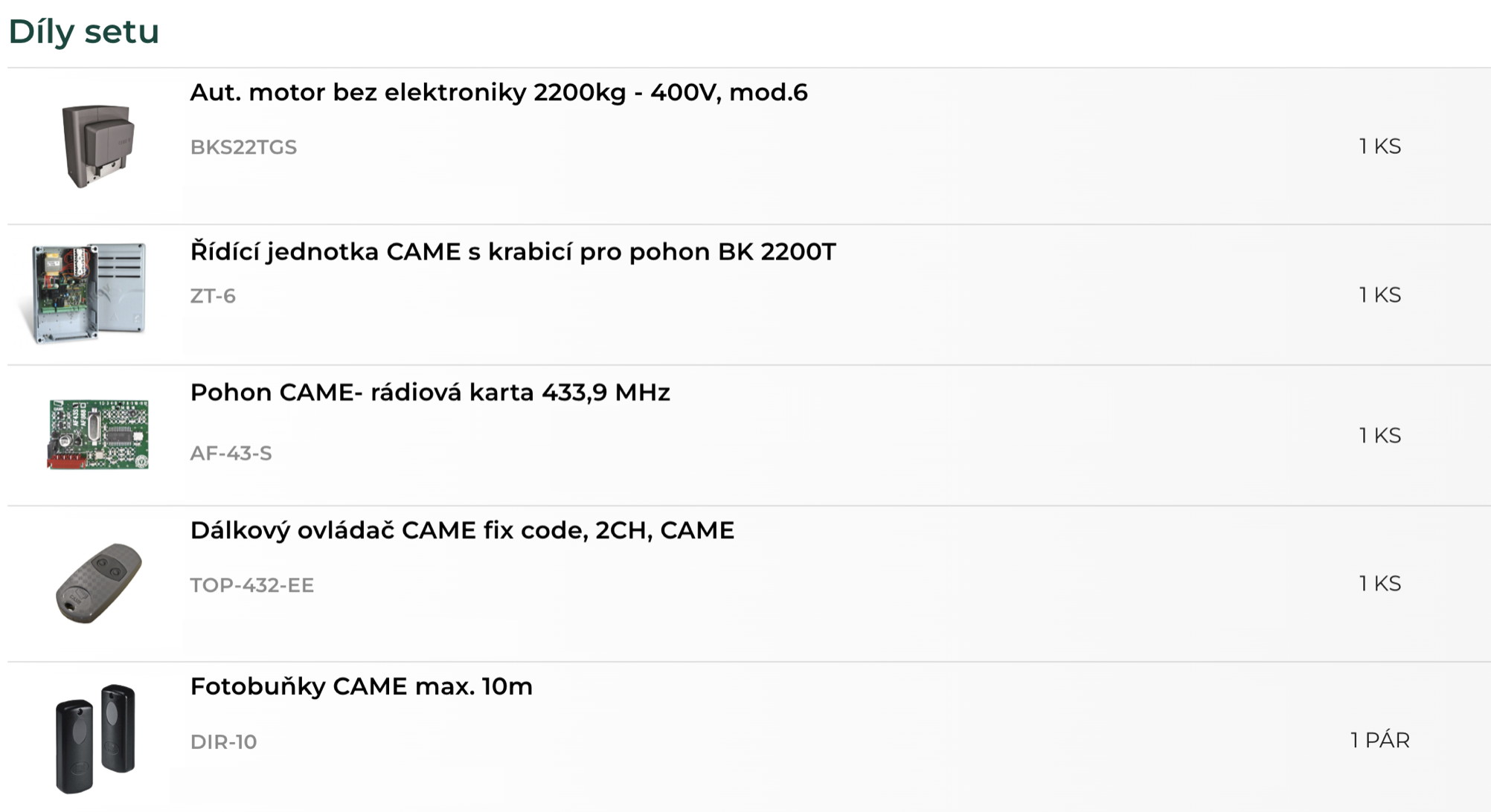Click '1 KS' quantity in remote control row
1491x812 pixels.
click(x=1380, y=583)
